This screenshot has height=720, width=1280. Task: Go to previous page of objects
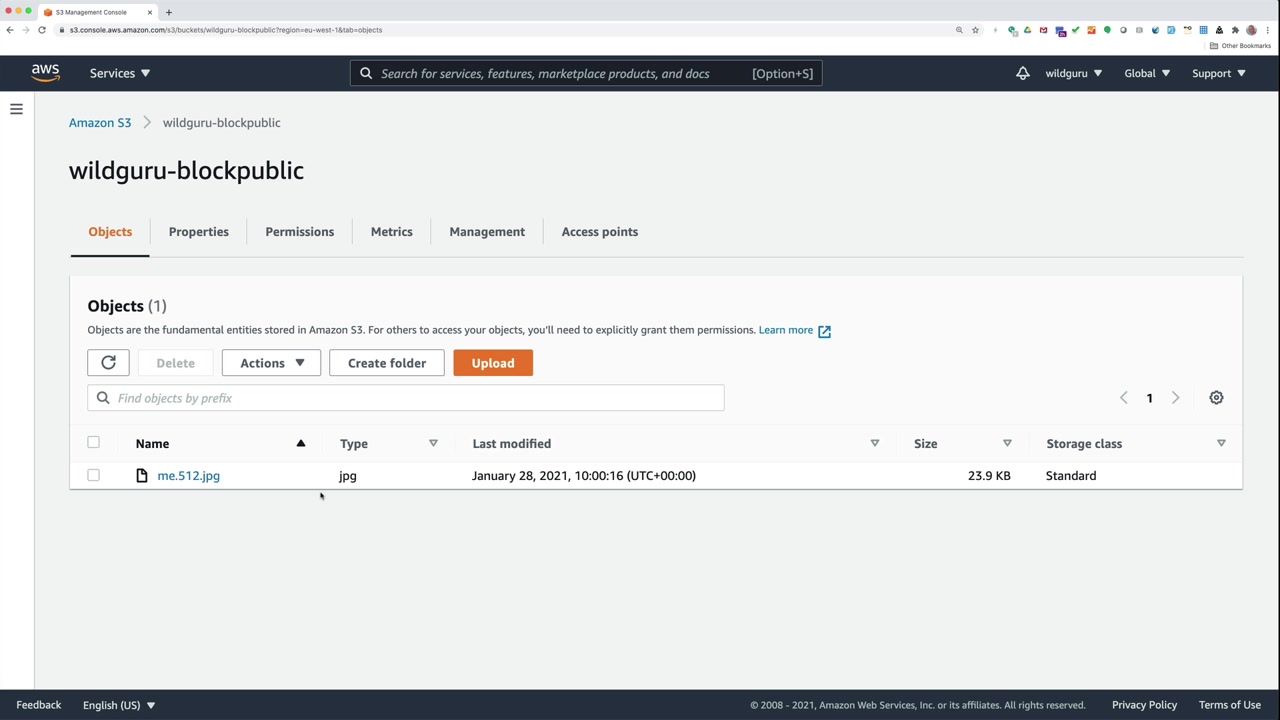pos(1123,398)
